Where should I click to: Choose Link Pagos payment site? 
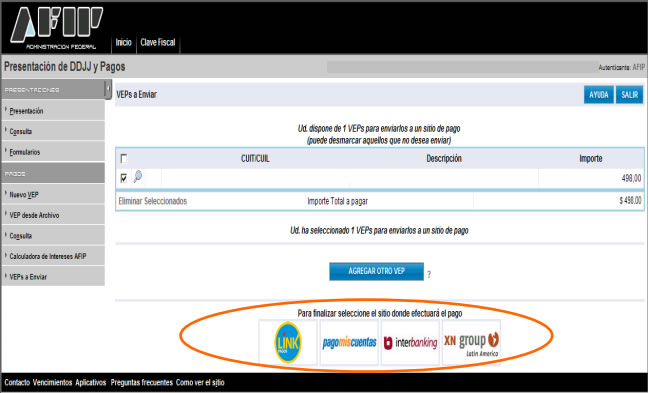[x=288, y=342]
